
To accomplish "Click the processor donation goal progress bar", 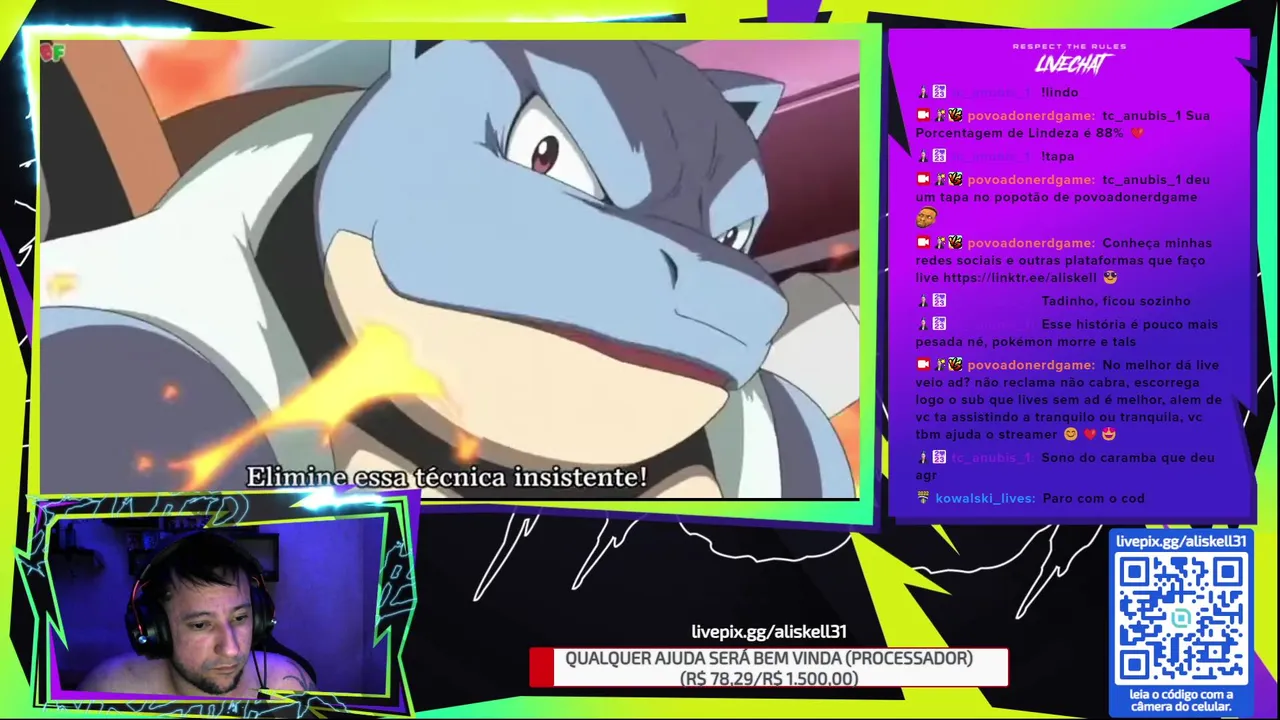I will (769, 668).
